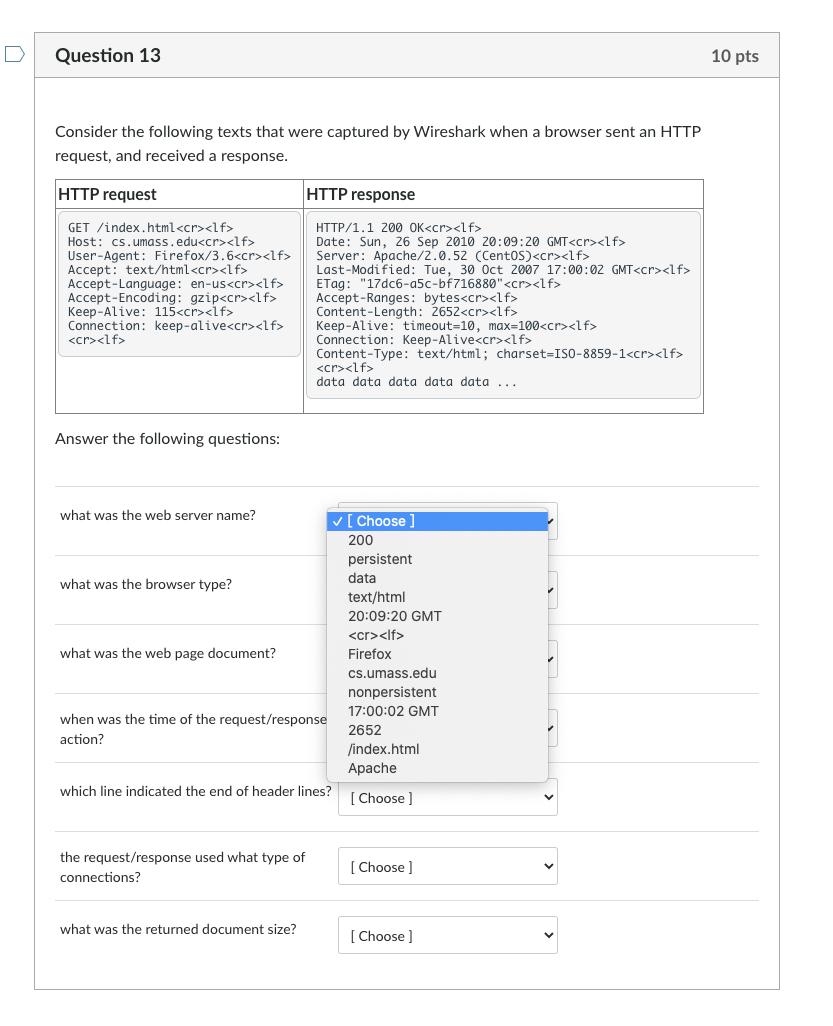
Task: Click the 'HTTP response' column header
Action: click(x=361, y=194)
